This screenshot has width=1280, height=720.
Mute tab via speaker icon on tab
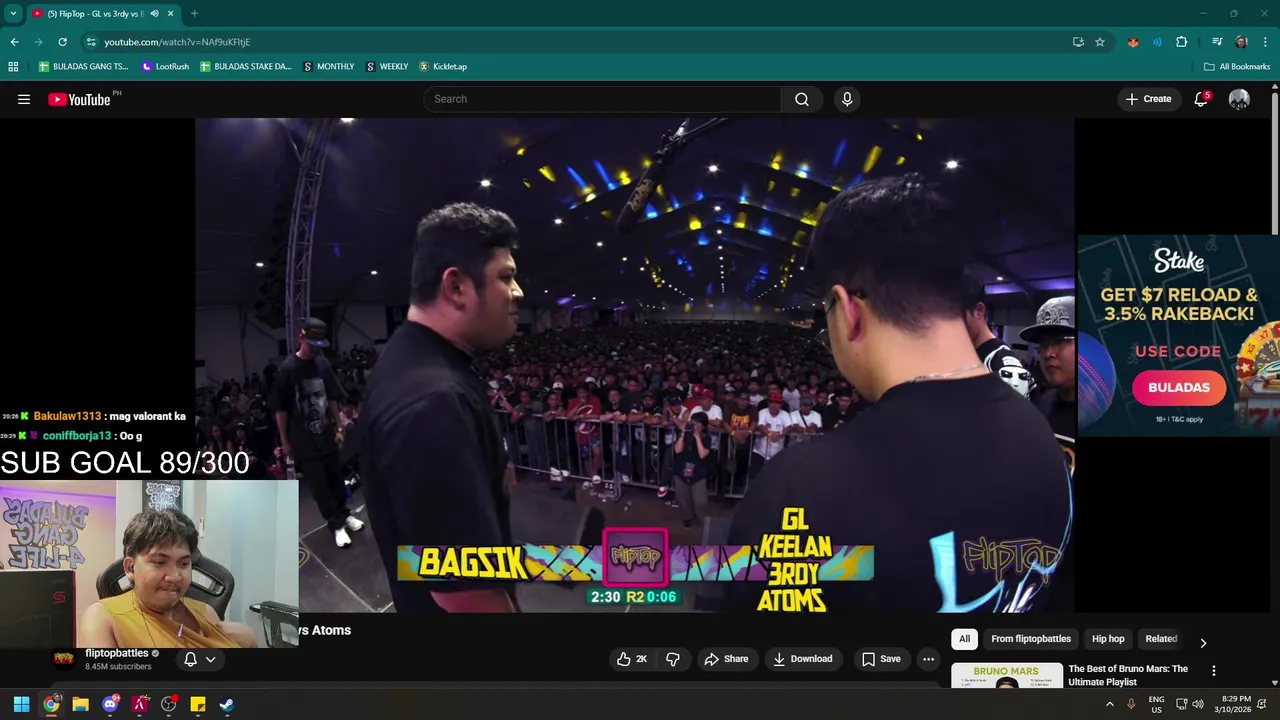(154, 13)
